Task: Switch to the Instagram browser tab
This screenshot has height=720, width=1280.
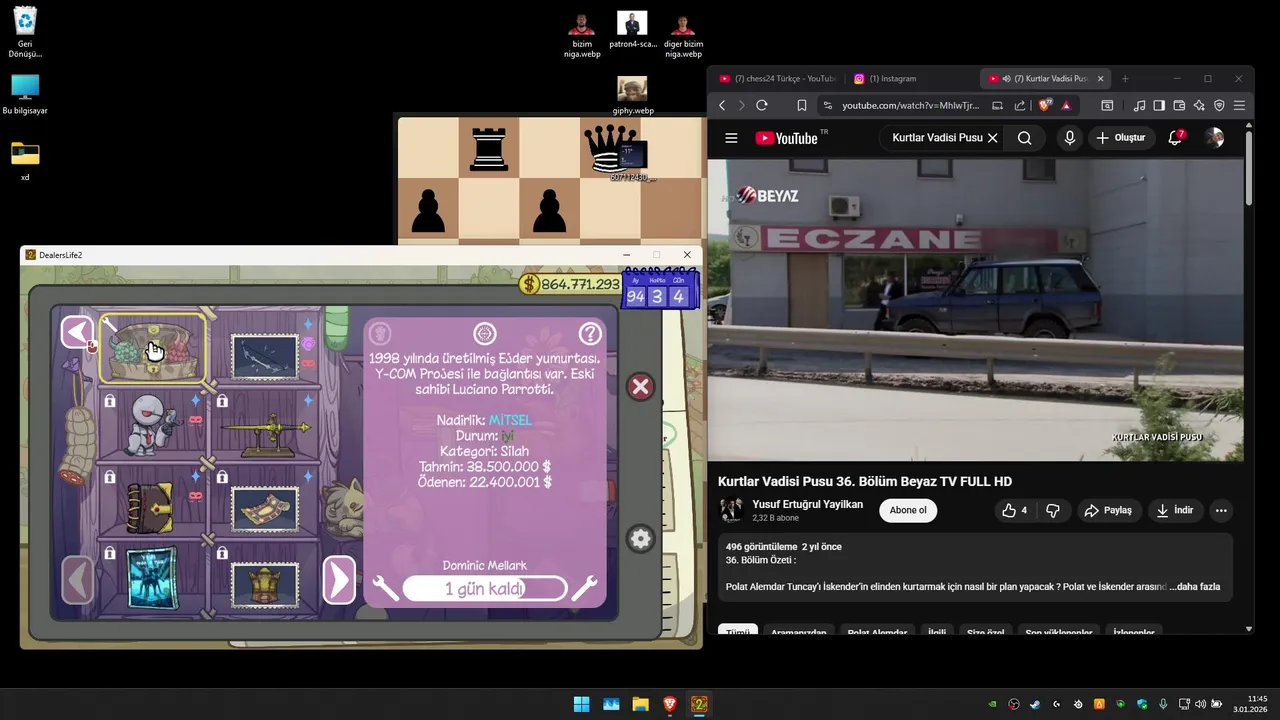Action: click(x=910, y=78)
